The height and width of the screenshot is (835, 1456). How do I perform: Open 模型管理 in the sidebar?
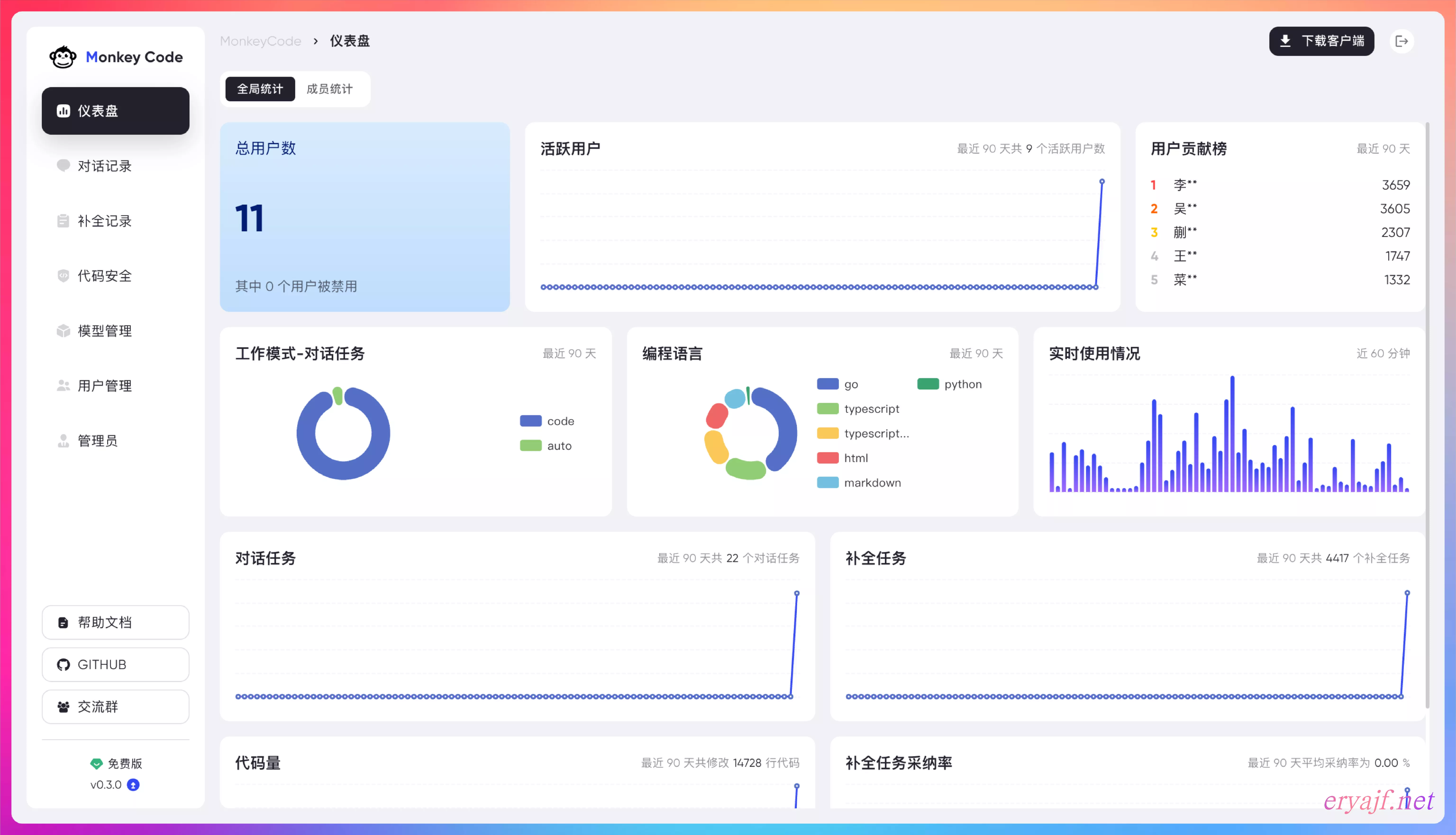click(115, 331)
